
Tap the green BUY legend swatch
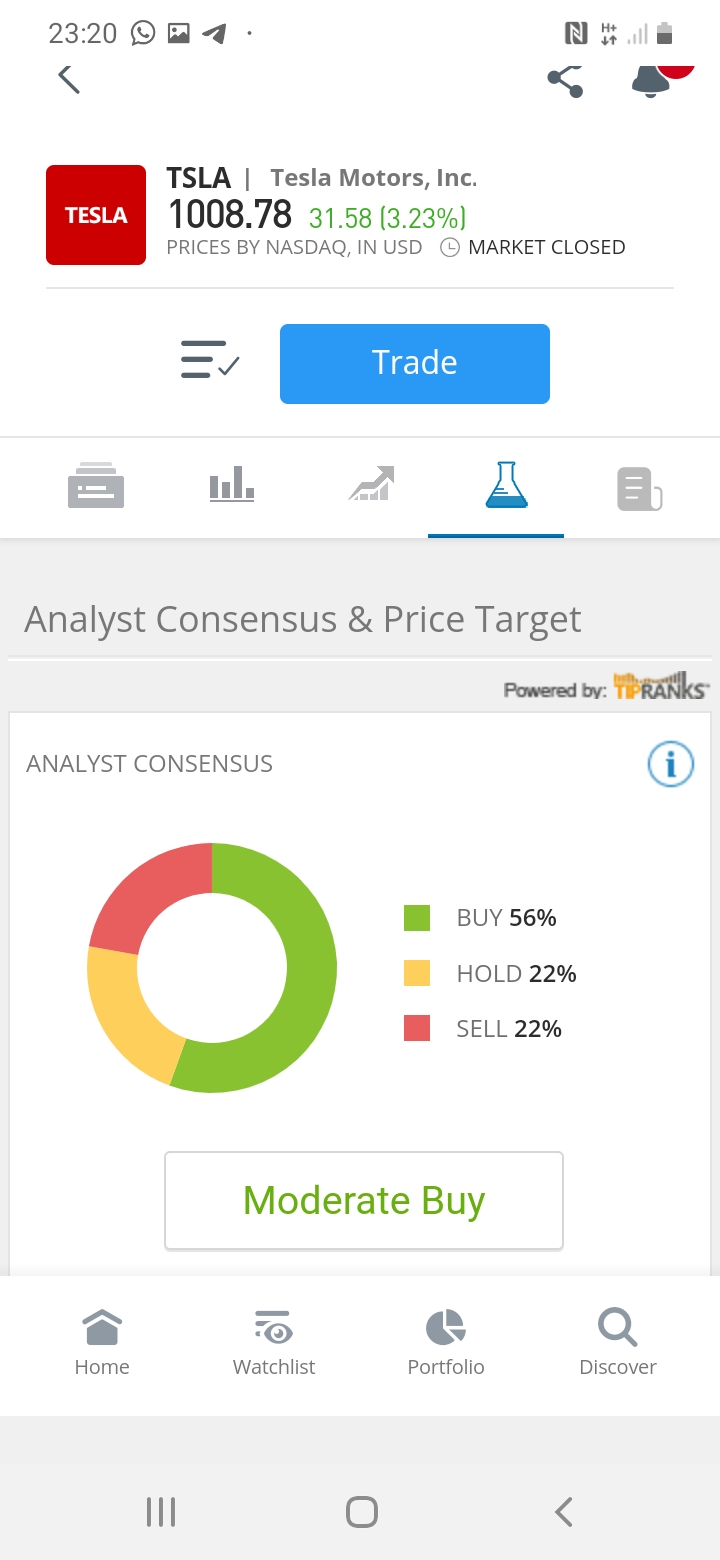click(417, 918)
